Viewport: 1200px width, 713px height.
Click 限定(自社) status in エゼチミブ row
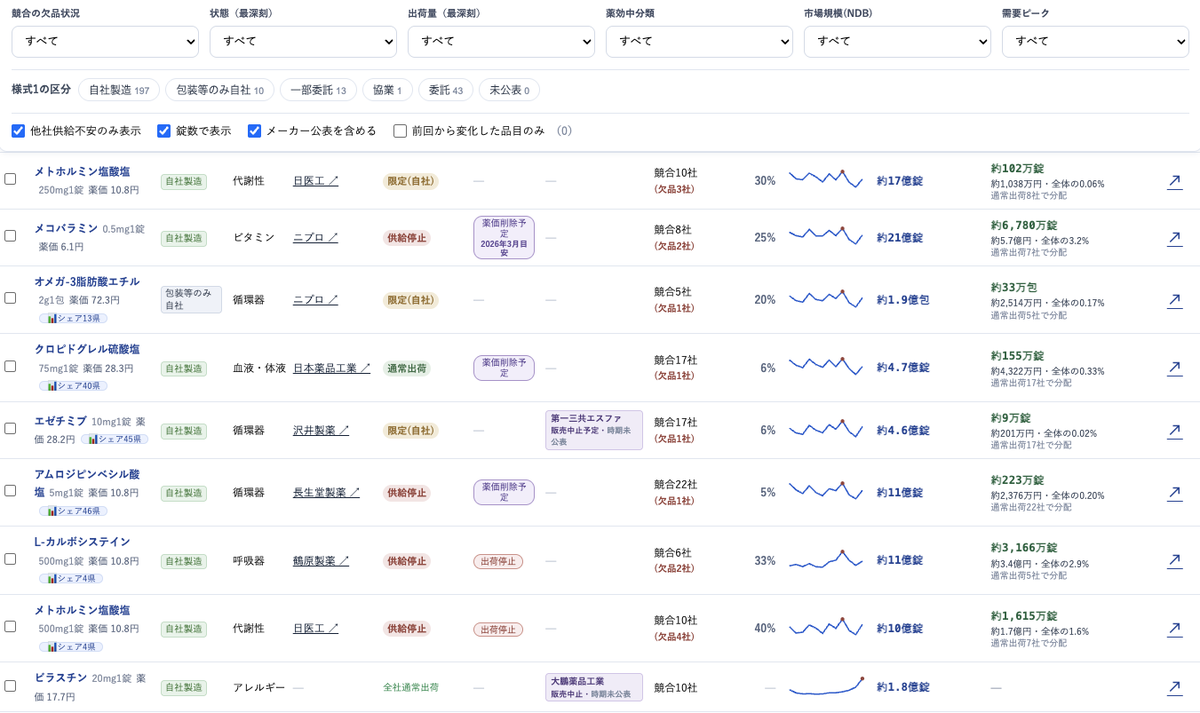click(410, 430)
